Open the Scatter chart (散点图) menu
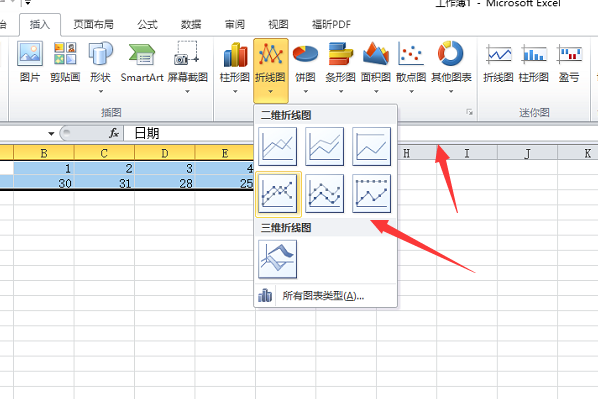The height and width of the screenshot is (399, 598). (x=411, y=67)
